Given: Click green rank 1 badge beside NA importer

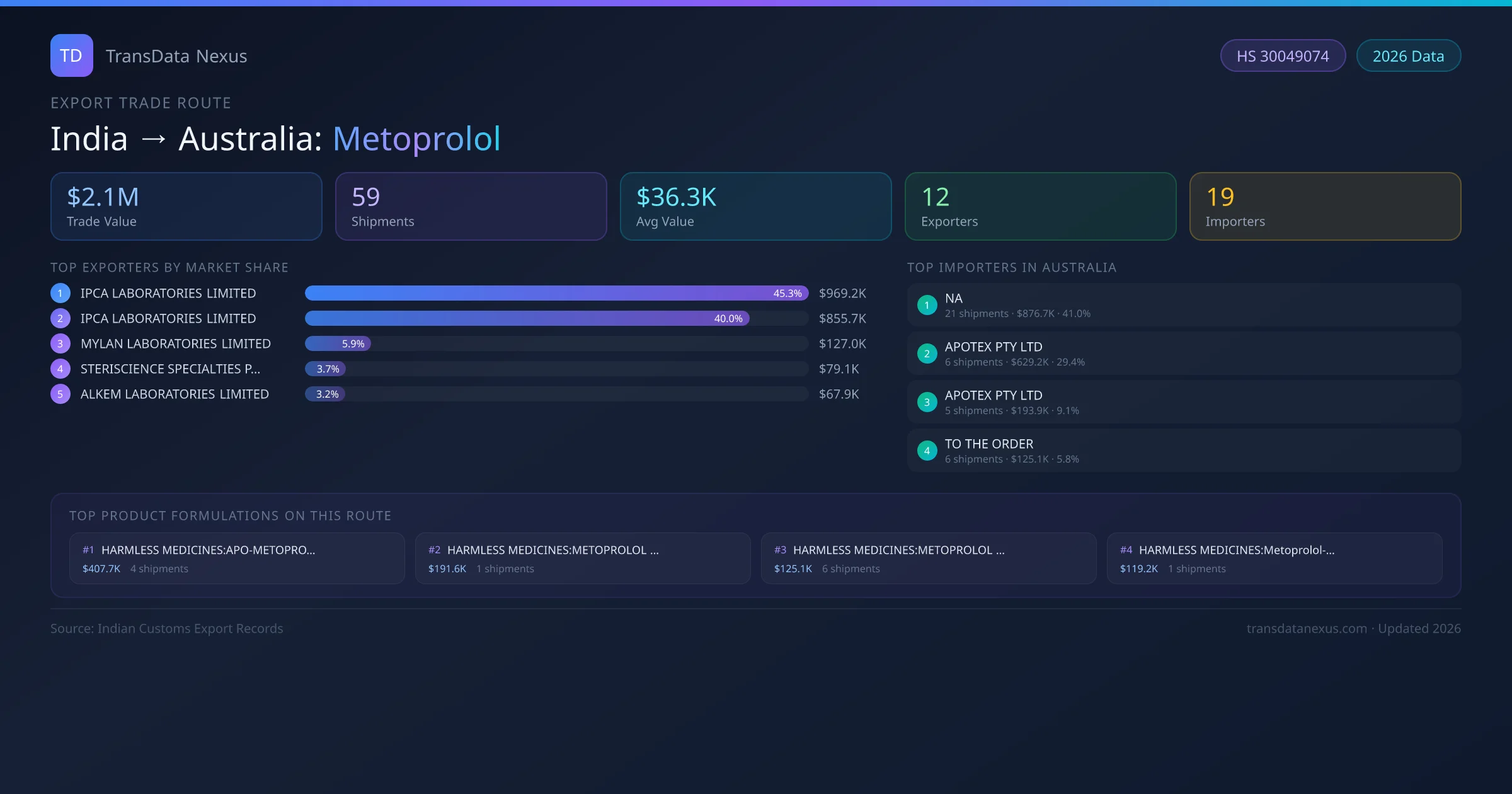Looking at the screenshot, I should pos(927,305).
